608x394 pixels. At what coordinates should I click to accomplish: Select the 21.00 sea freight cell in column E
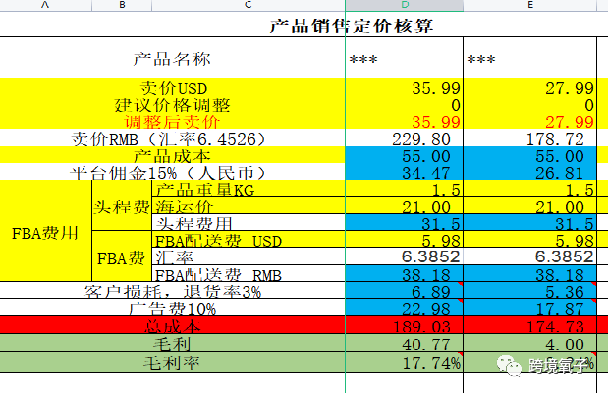530,206
